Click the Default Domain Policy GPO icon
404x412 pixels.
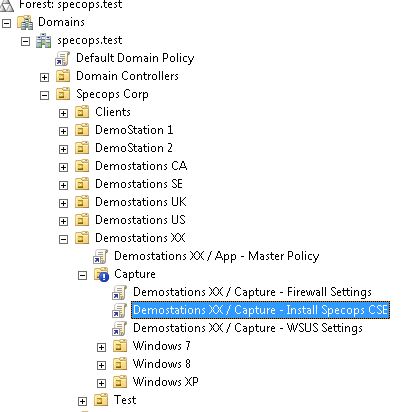pos(62,58)
